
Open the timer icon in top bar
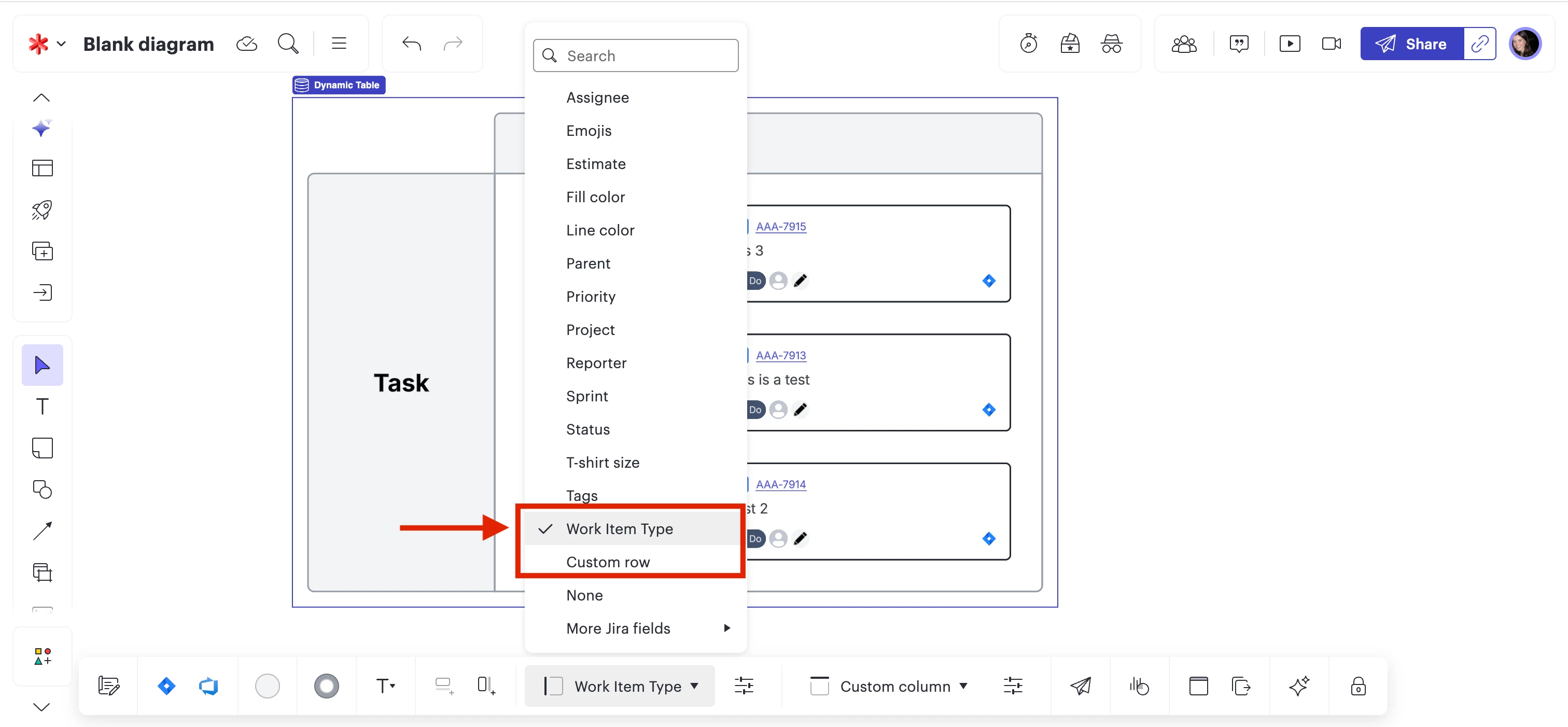pyautogui.click(x=1028, y=44)
